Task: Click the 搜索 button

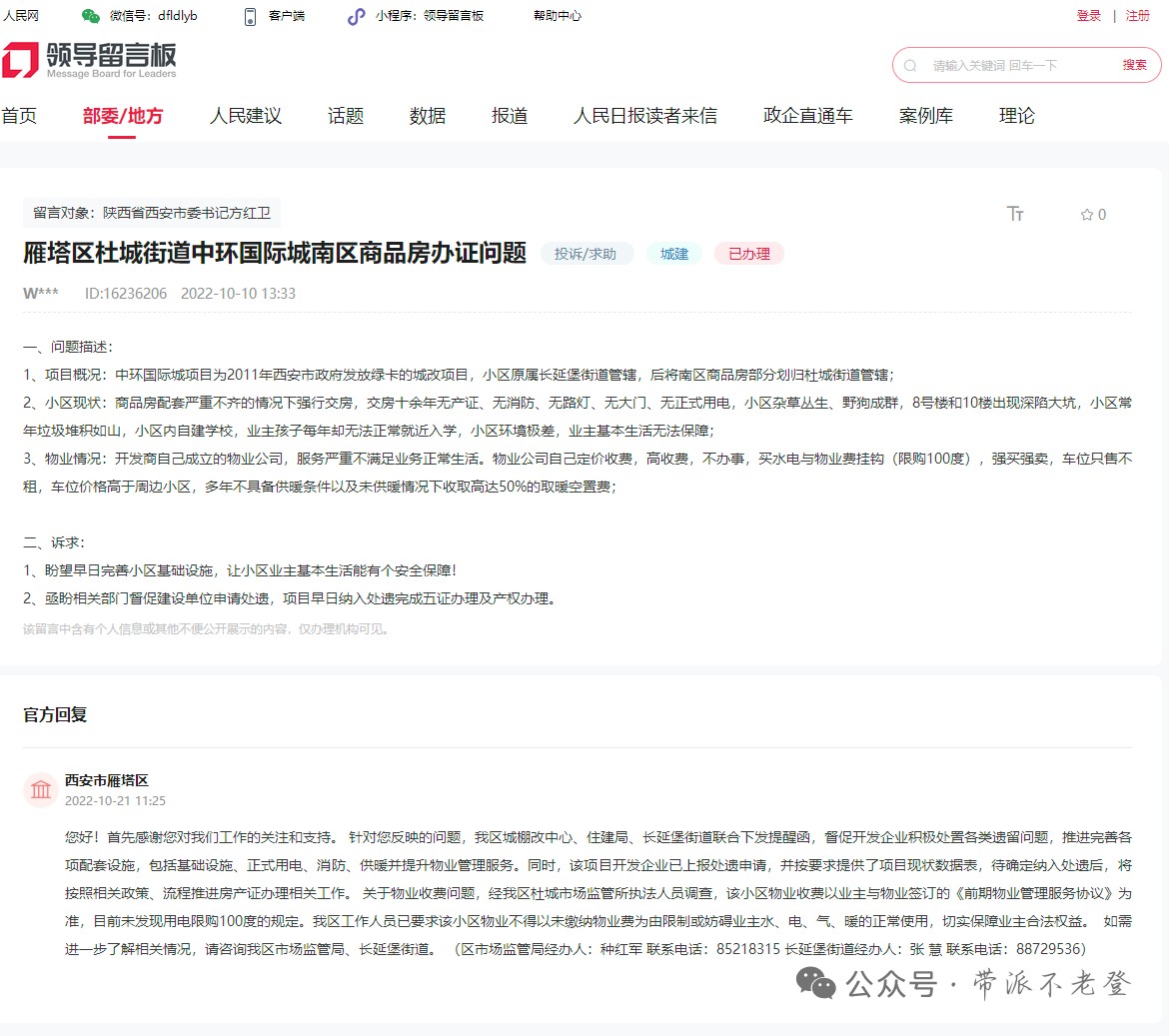Action: point(1134,65)
